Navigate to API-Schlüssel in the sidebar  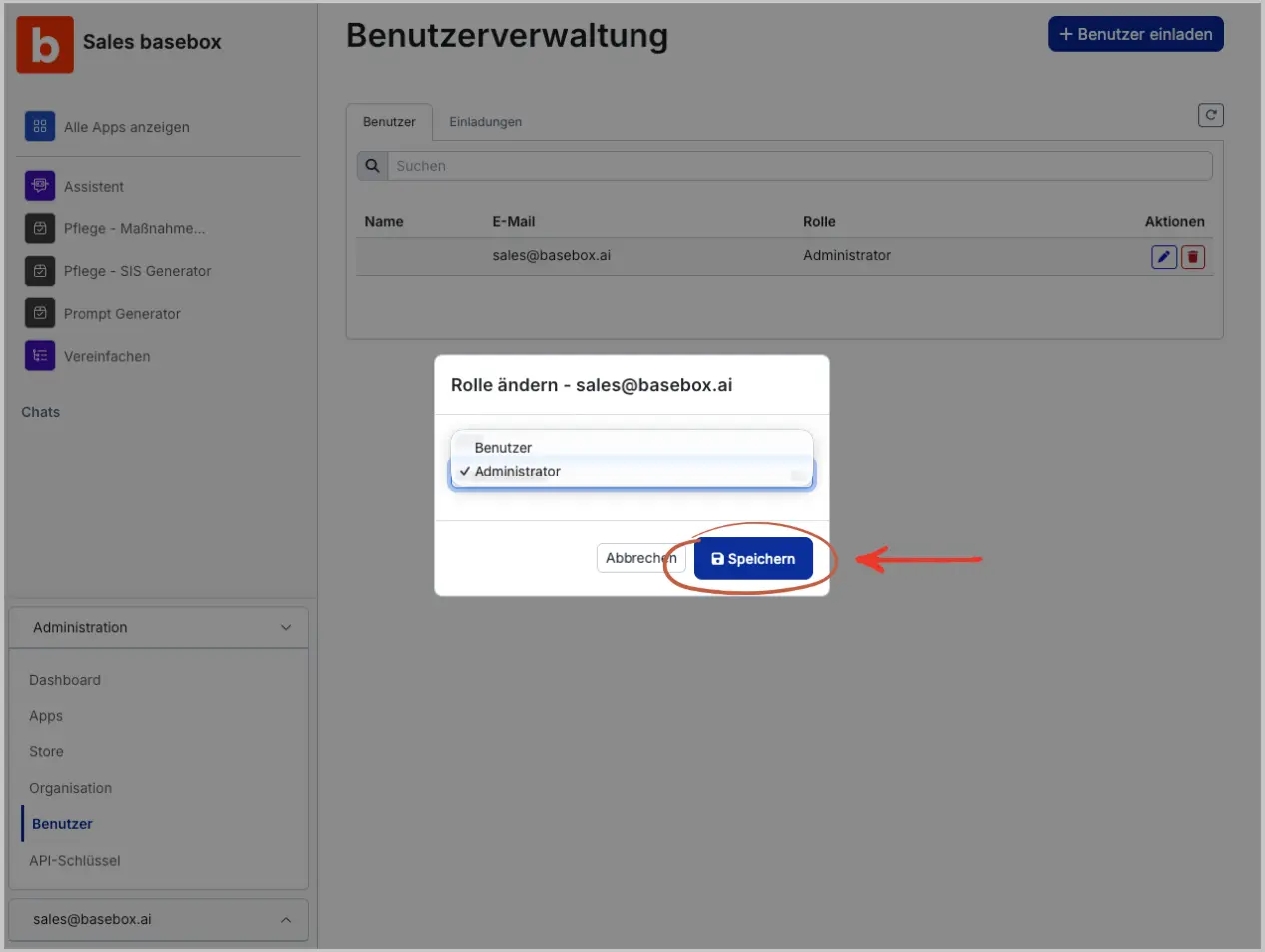[x=77, y=860]
